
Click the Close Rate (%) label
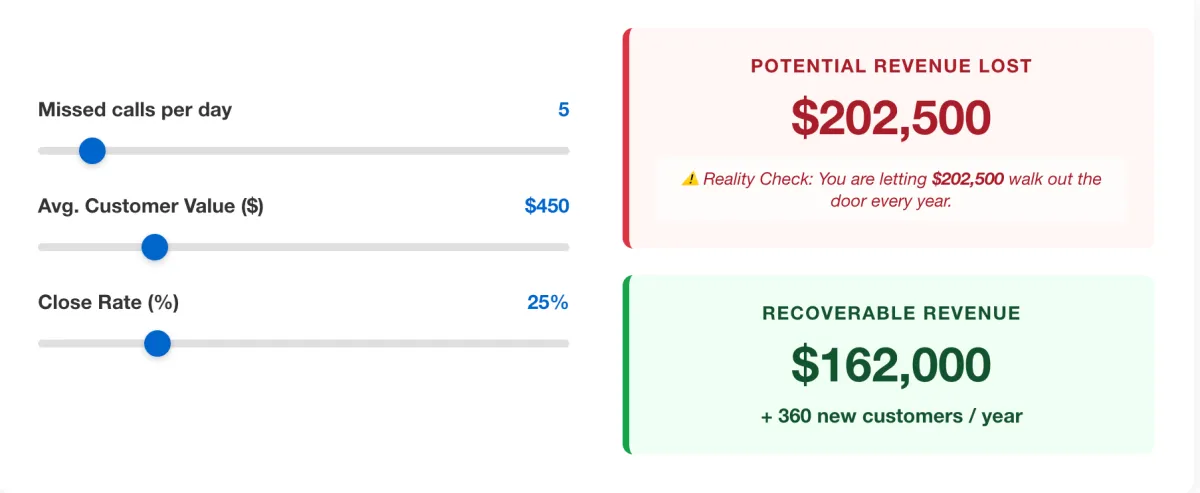pyautogui.click(x=108, y=302)
